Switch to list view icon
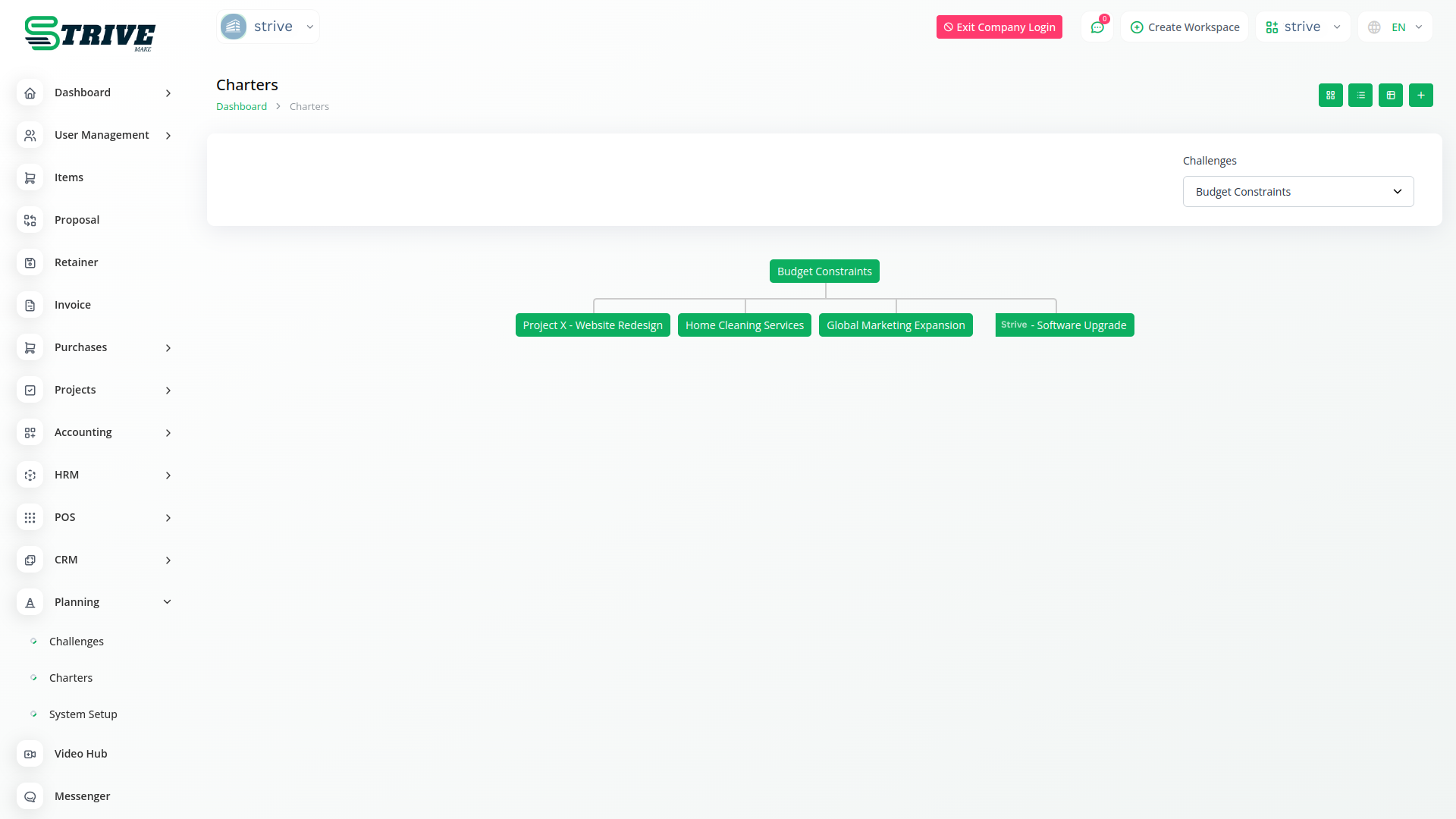 [x=1360, y=95]
